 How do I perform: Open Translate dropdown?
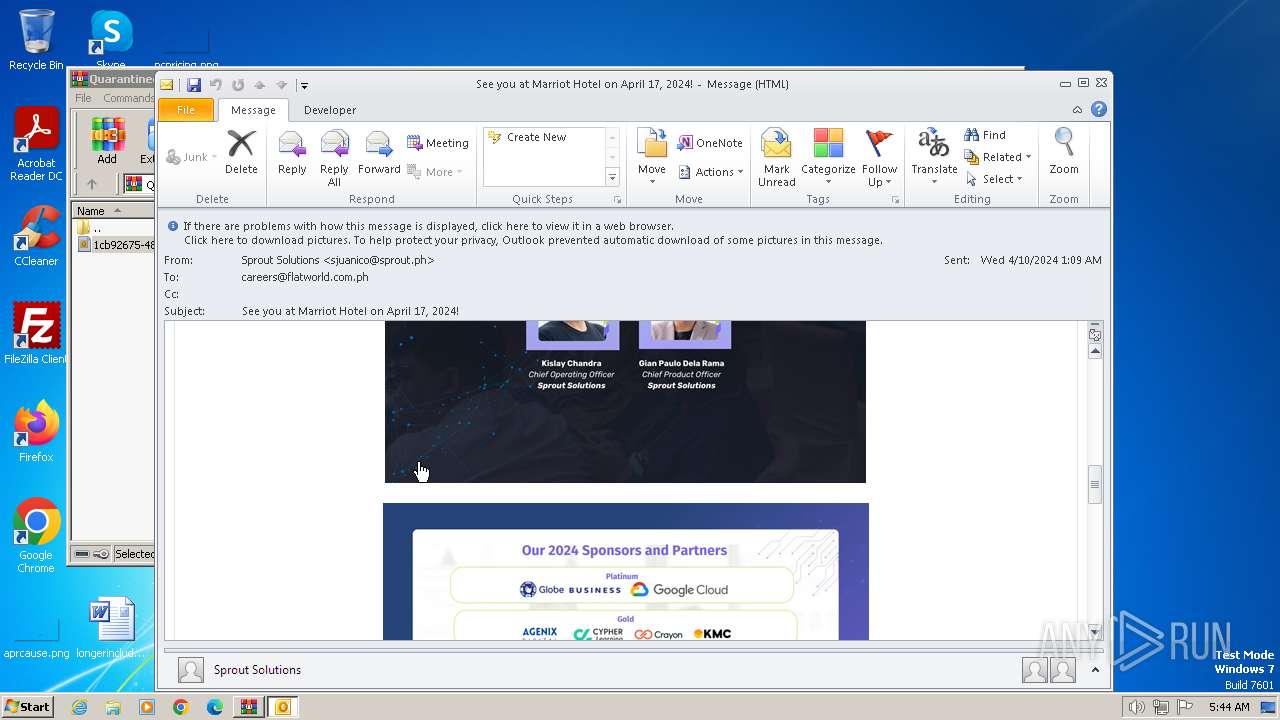[934, 158]
